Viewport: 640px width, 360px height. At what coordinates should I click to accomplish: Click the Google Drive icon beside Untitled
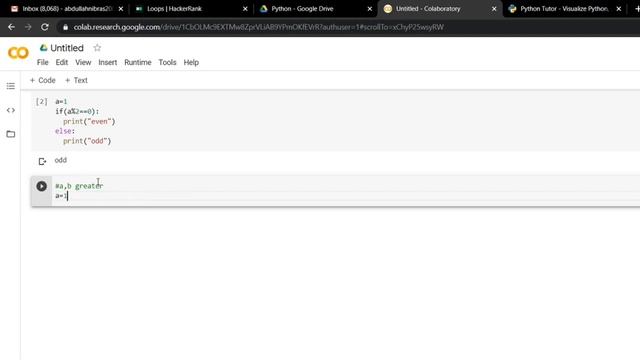pyautogui.click(x=43, y=48)
